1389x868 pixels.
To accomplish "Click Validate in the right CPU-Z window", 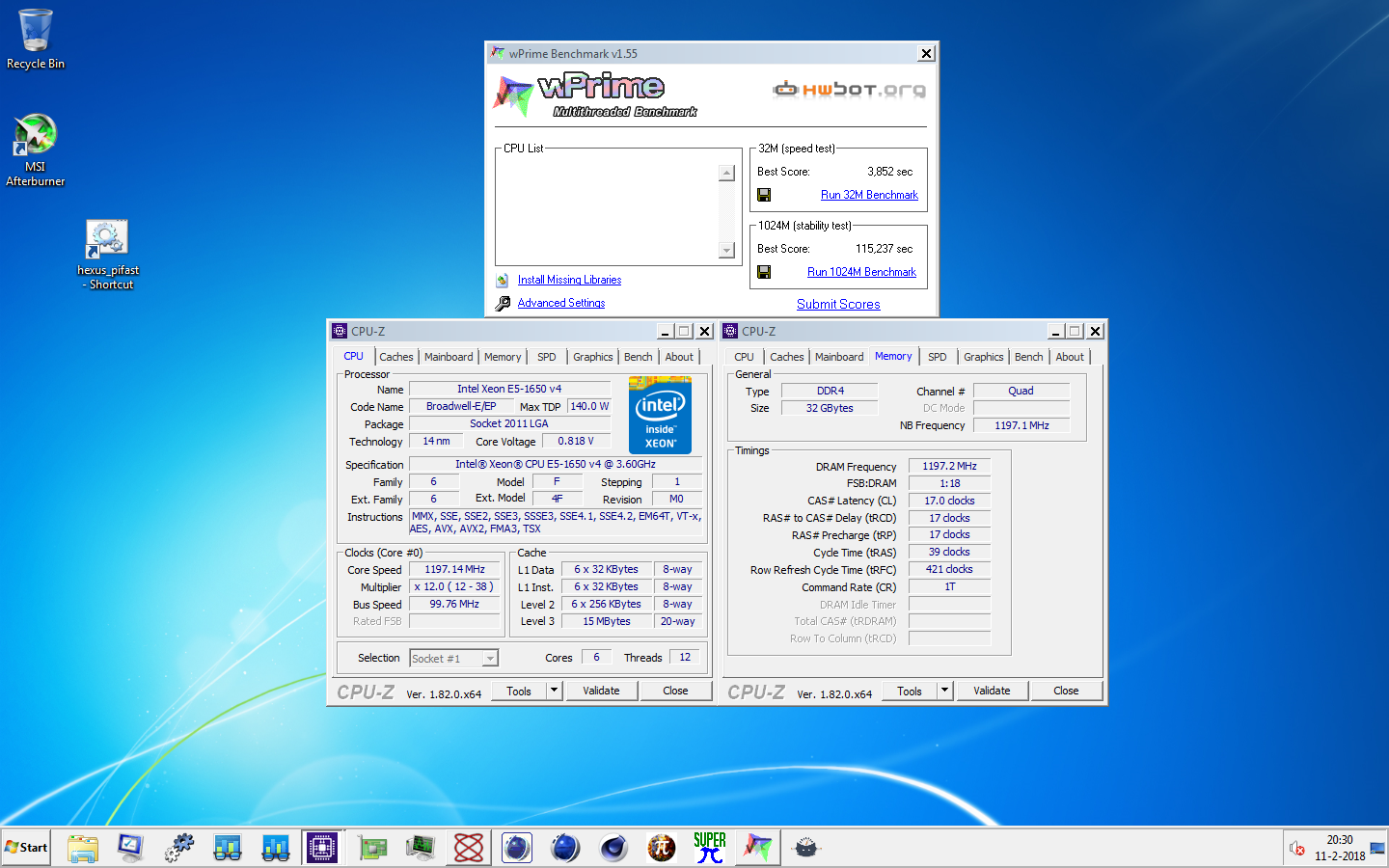I will tap(992, 691).
